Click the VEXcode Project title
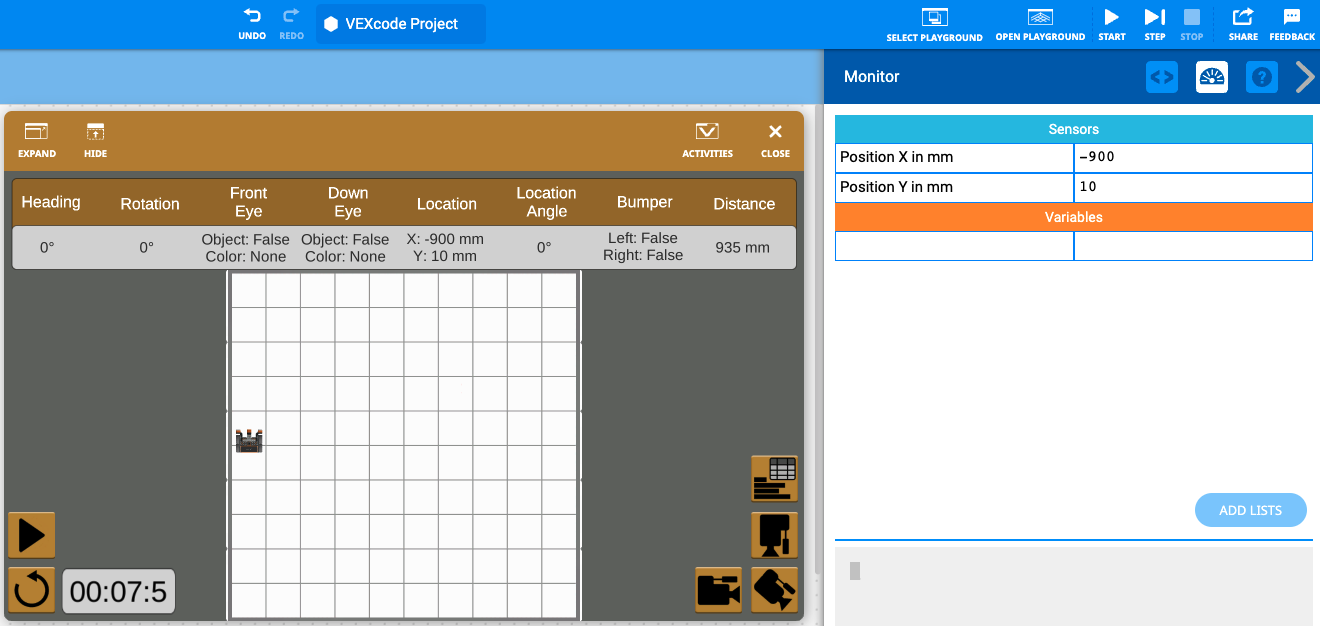This screenshot has width=1320, height=626. pyautogui.click(x=400, y=23)
